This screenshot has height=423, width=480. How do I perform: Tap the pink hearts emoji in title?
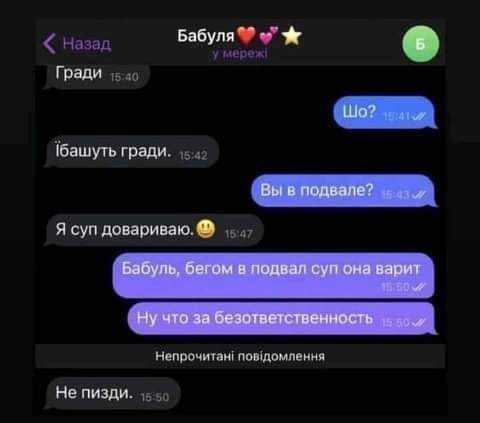coord(268,36)
